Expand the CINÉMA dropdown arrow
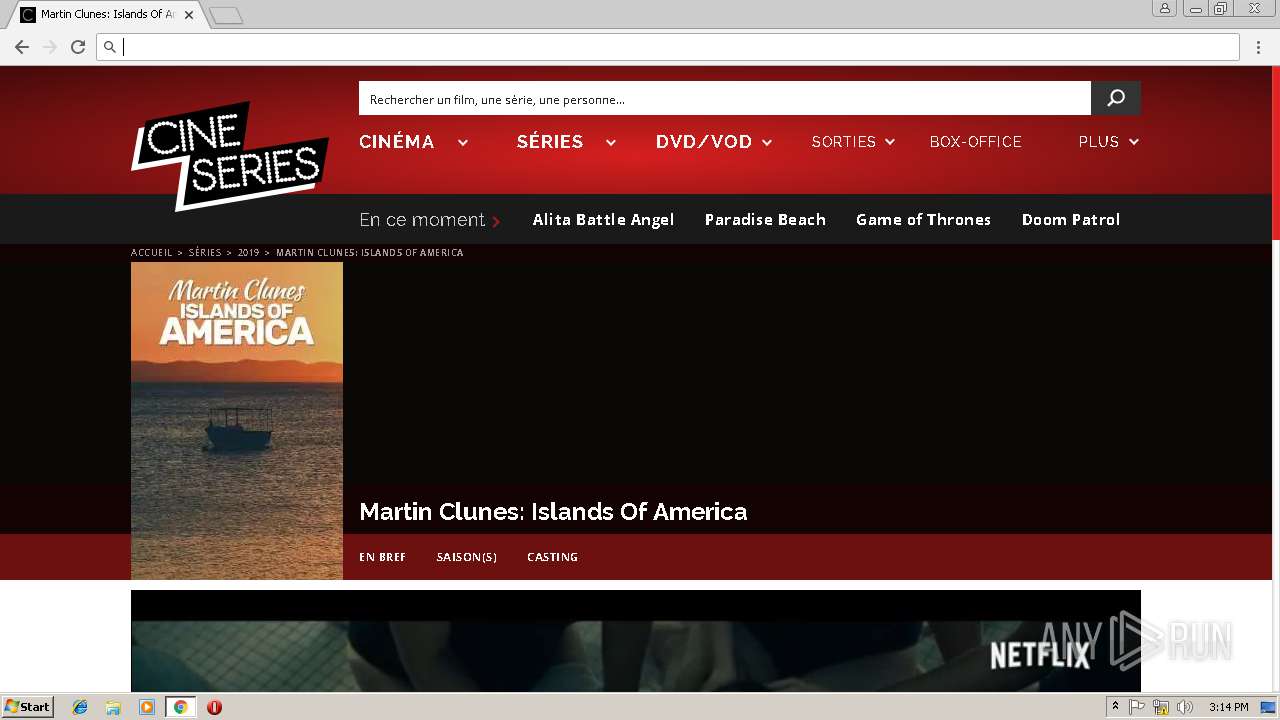 click(463, 143)
